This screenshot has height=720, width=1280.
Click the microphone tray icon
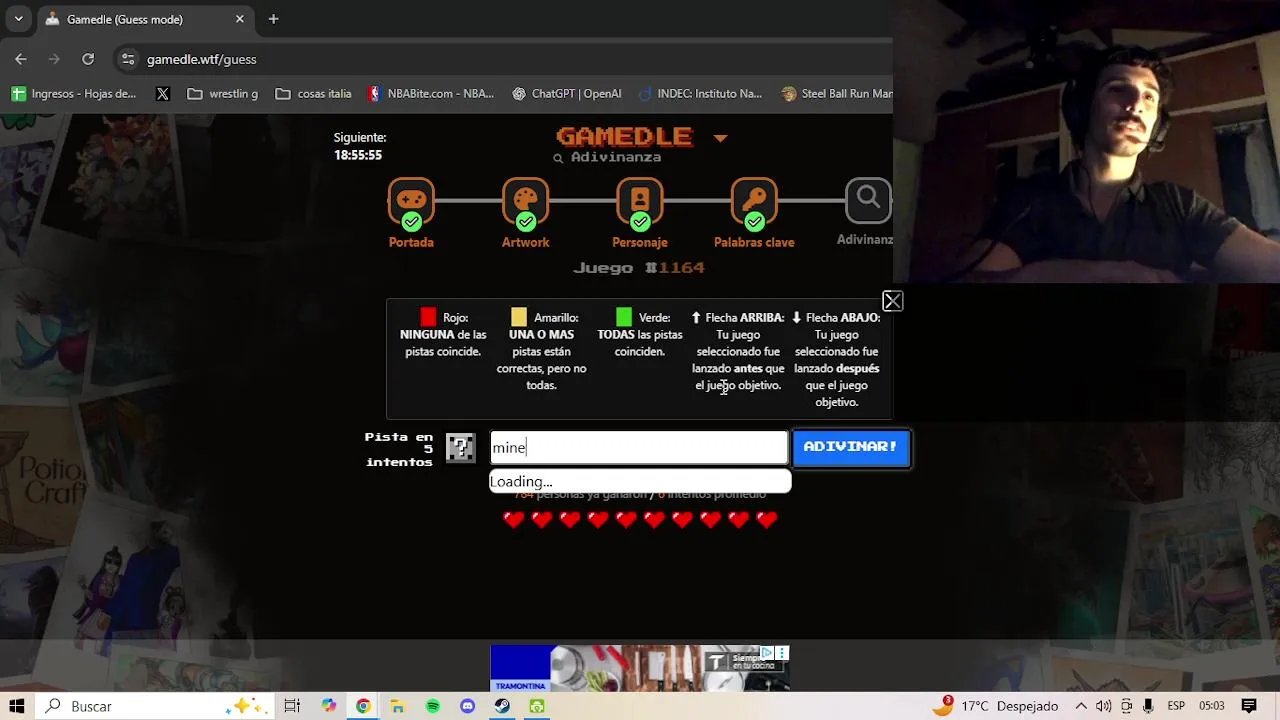(x=1148, y=706)
